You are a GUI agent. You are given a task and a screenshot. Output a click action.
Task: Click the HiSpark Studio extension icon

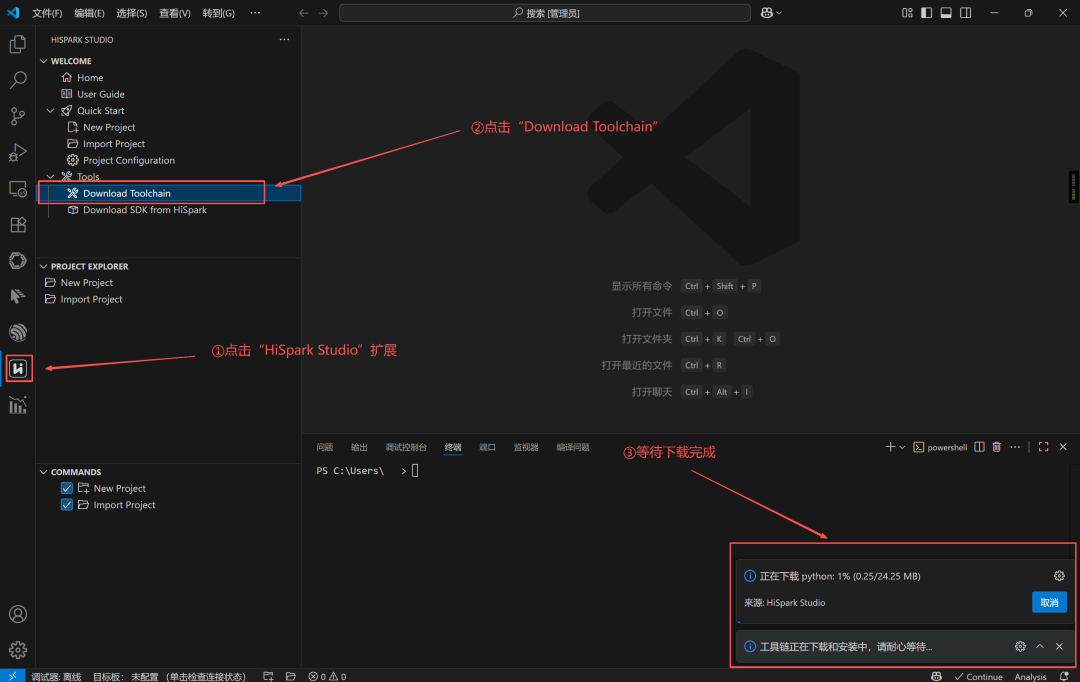19,369
